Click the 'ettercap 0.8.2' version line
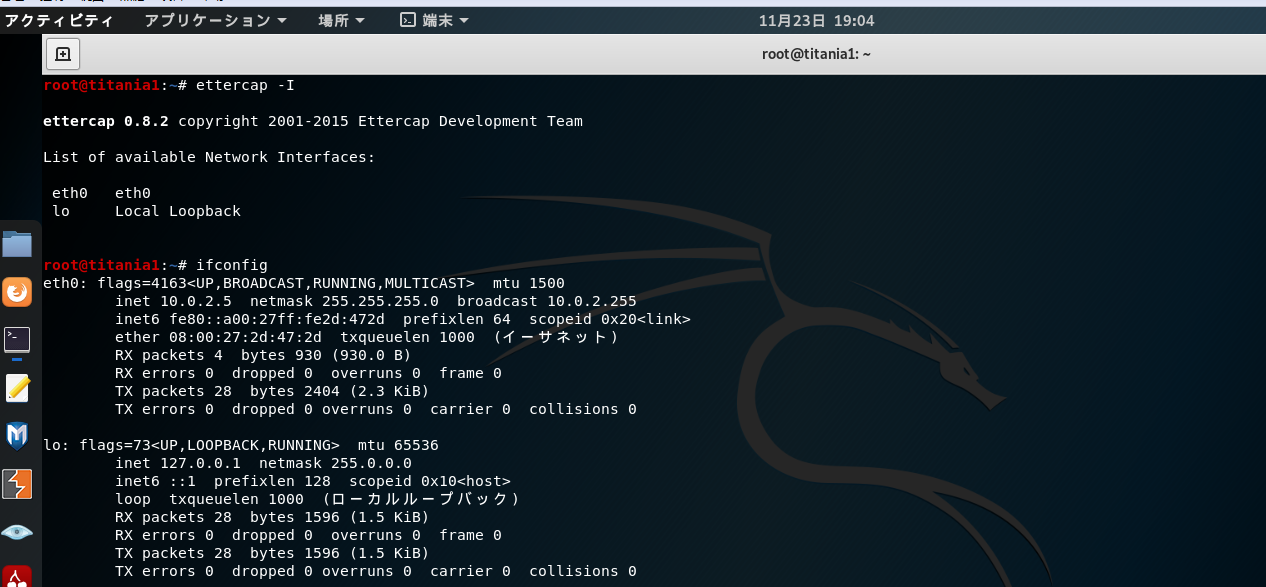 313,121
